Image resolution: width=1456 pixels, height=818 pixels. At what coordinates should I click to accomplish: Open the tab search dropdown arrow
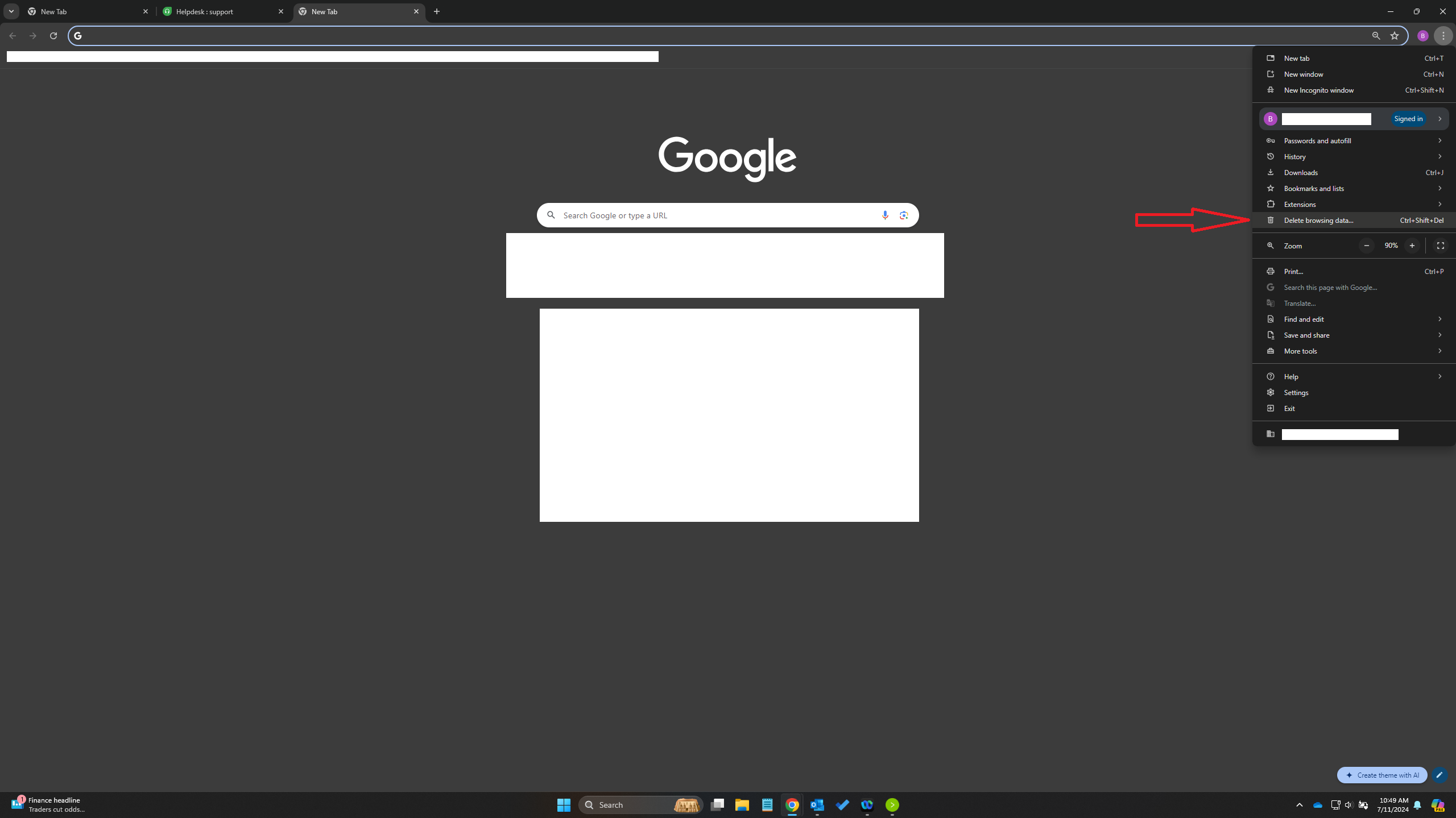pos(11,11)
